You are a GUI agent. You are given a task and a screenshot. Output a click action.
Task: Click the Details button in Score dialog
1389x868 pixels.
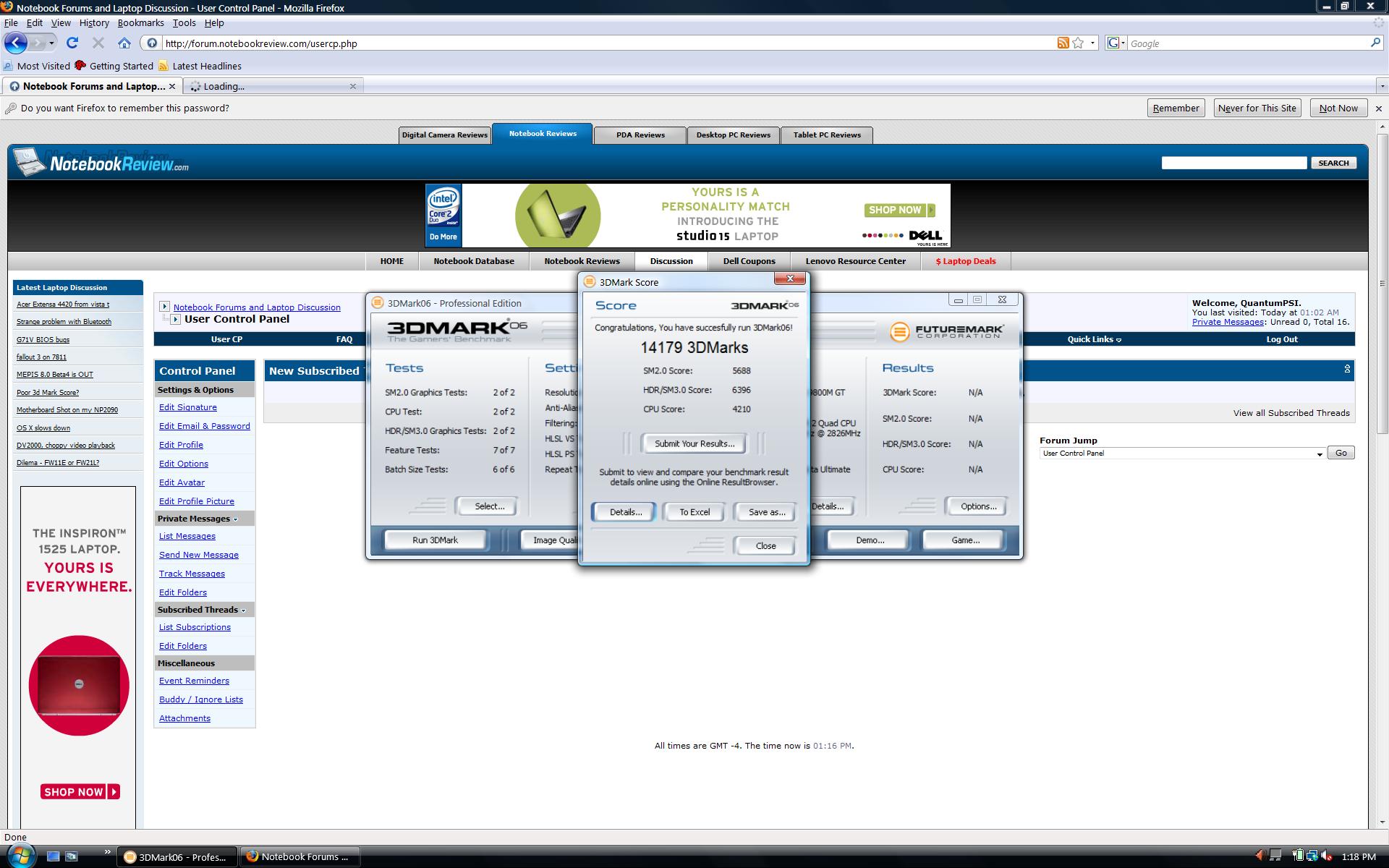click(625, 512)
